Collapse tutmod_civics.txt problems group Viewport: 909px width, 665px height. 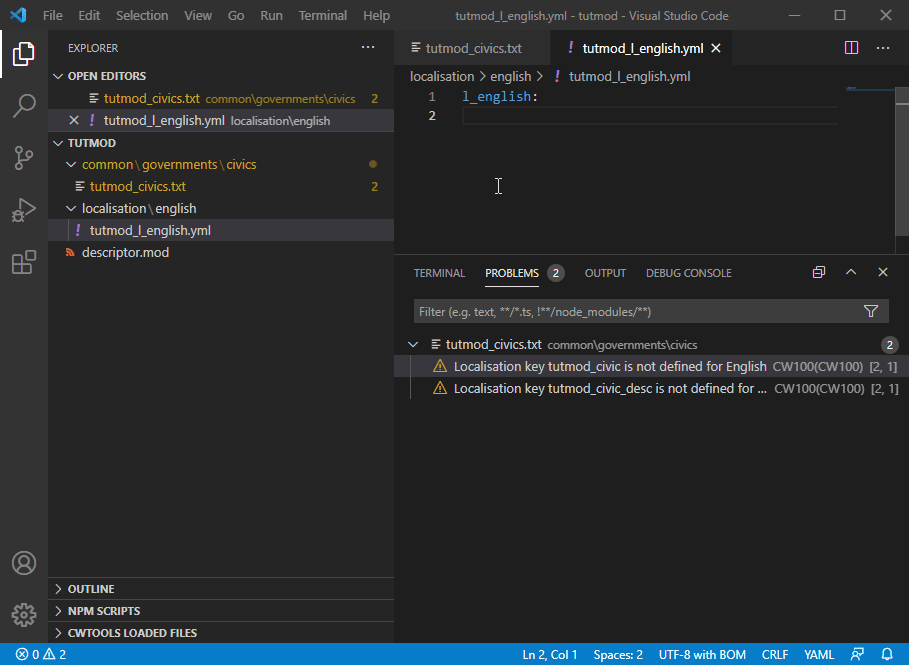tap(414, 345)
